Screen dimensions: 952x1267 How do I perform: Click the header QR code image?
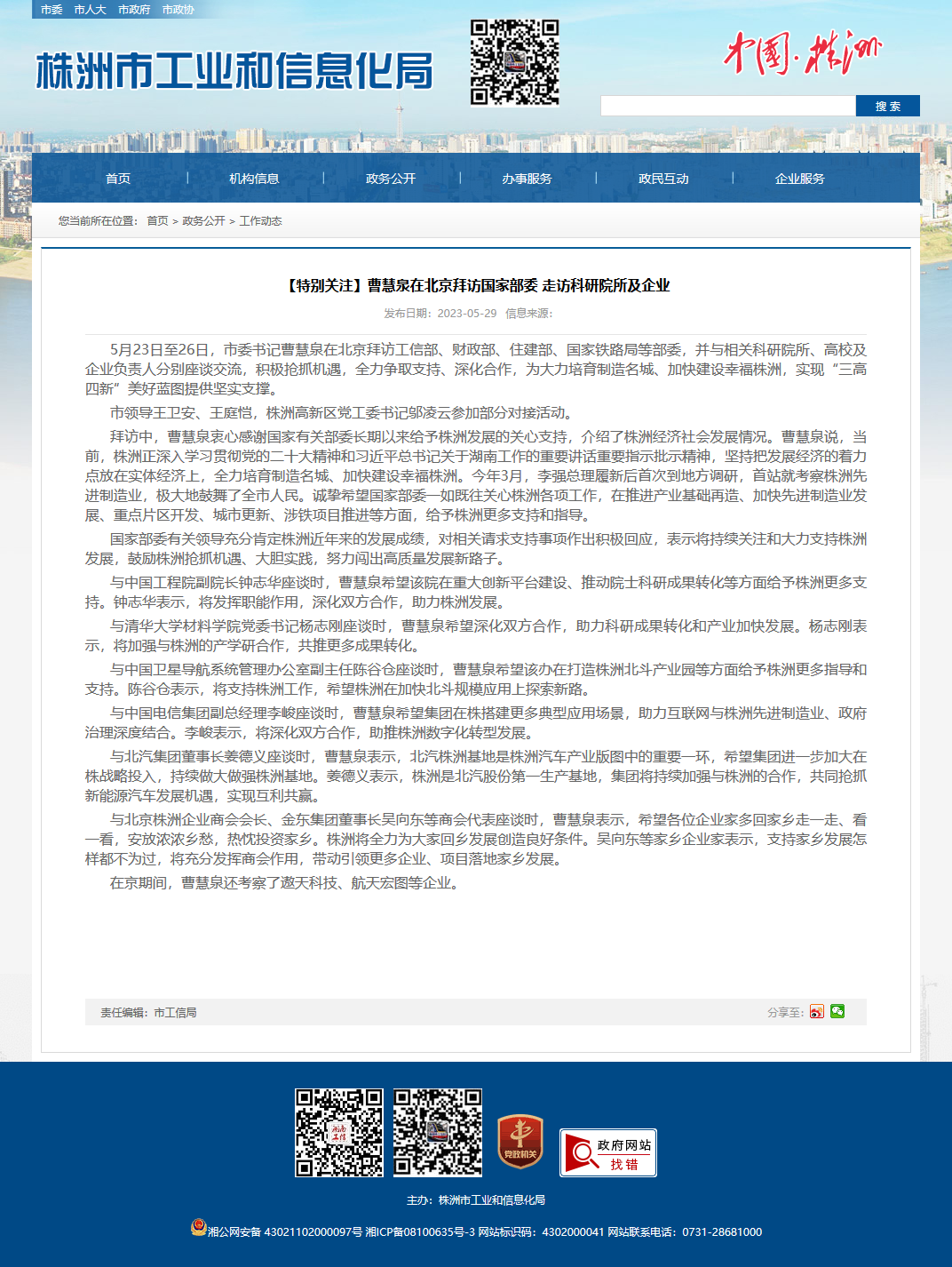click(515, 62)
